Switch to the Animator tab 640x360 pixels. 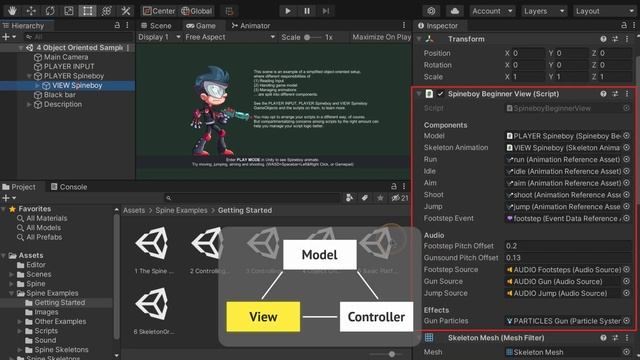click(x=251, y=26)
